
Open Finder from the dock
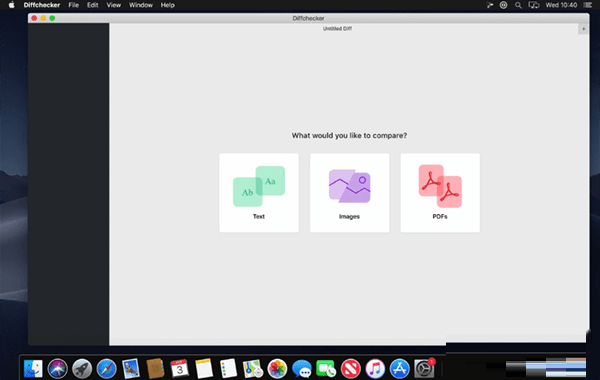pos(33,369)
